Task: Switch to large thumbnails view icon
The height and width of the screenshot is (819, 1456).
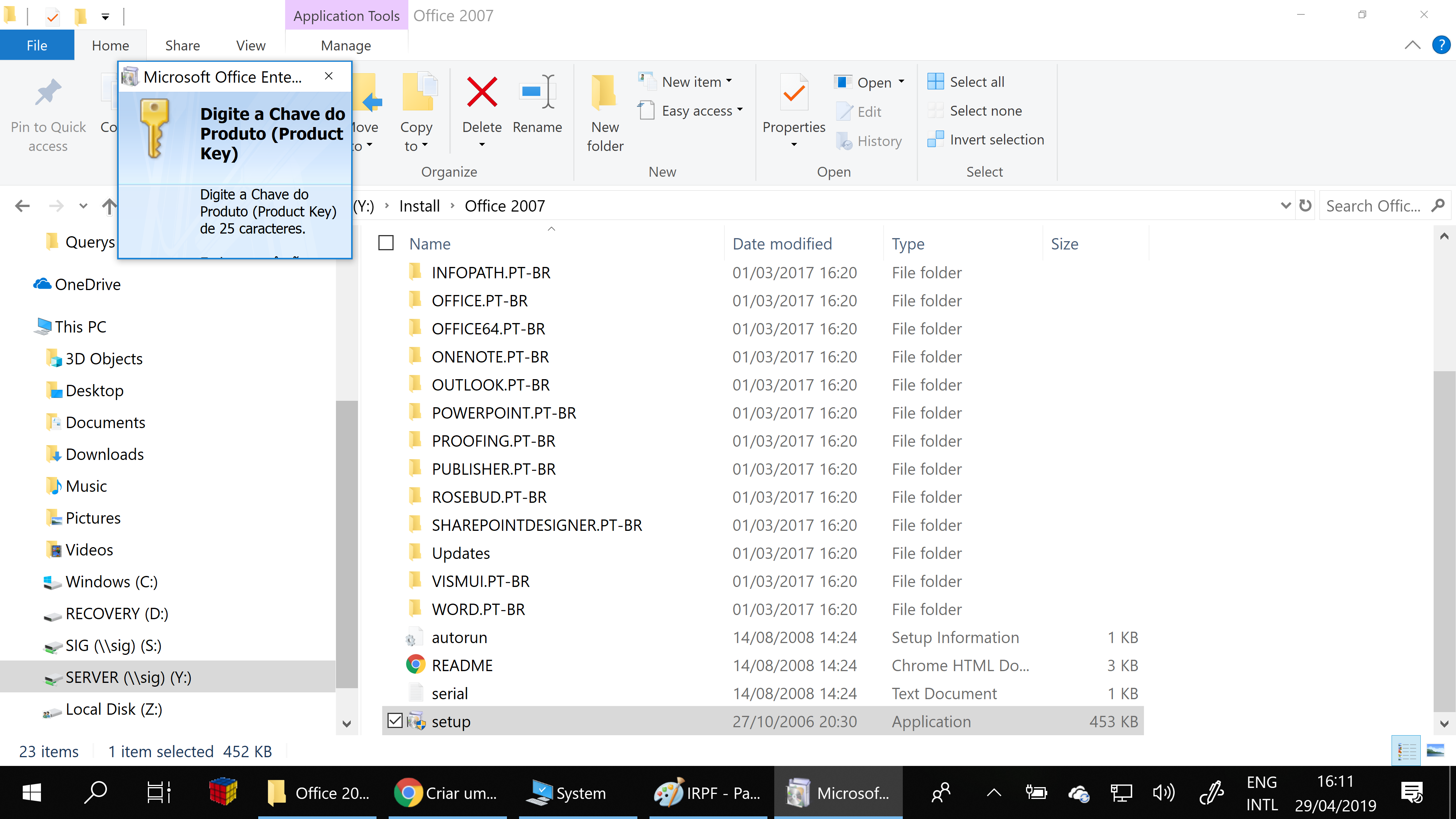Action: (1435, 751)
